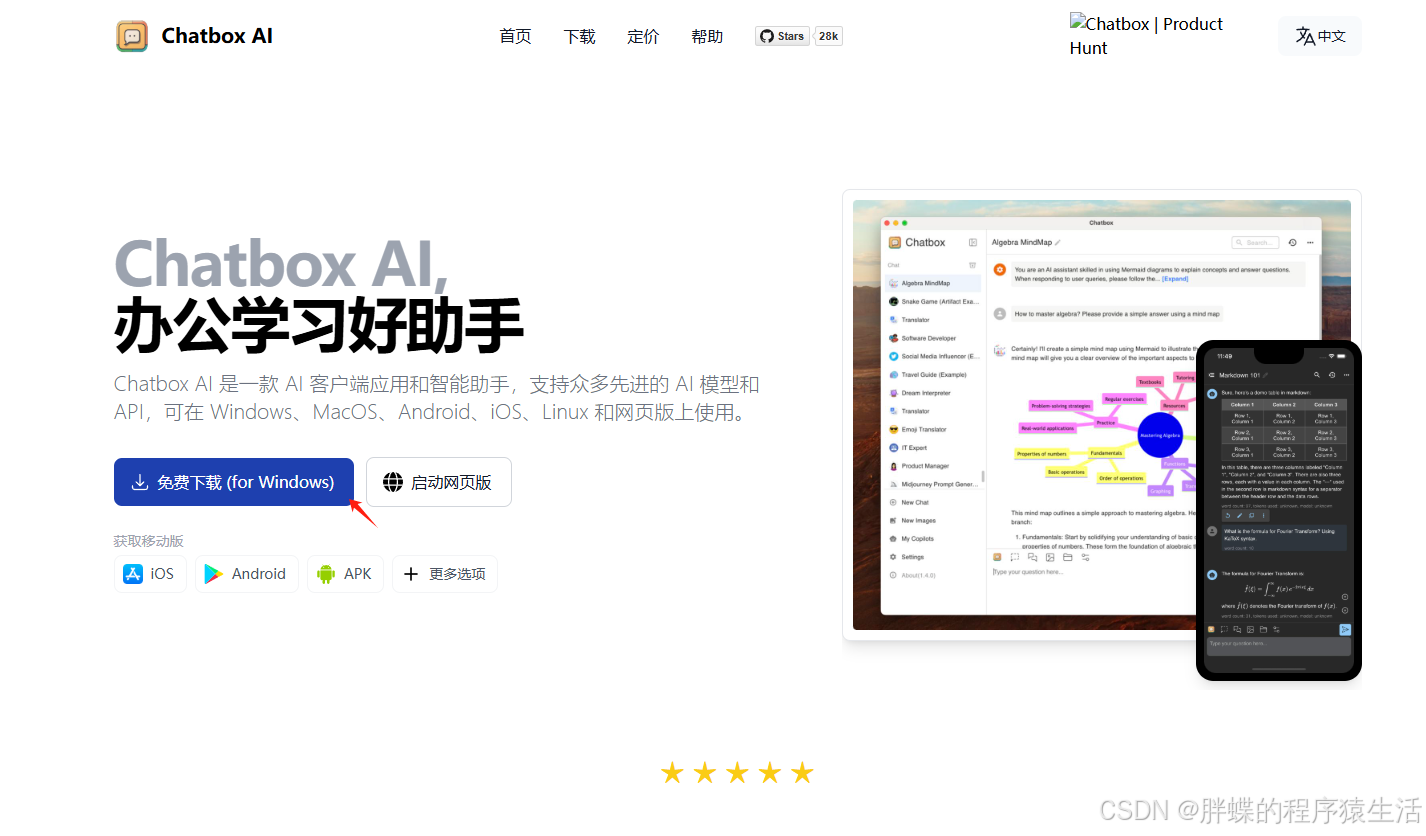Click the 获取移动版 label

point(149,541)
